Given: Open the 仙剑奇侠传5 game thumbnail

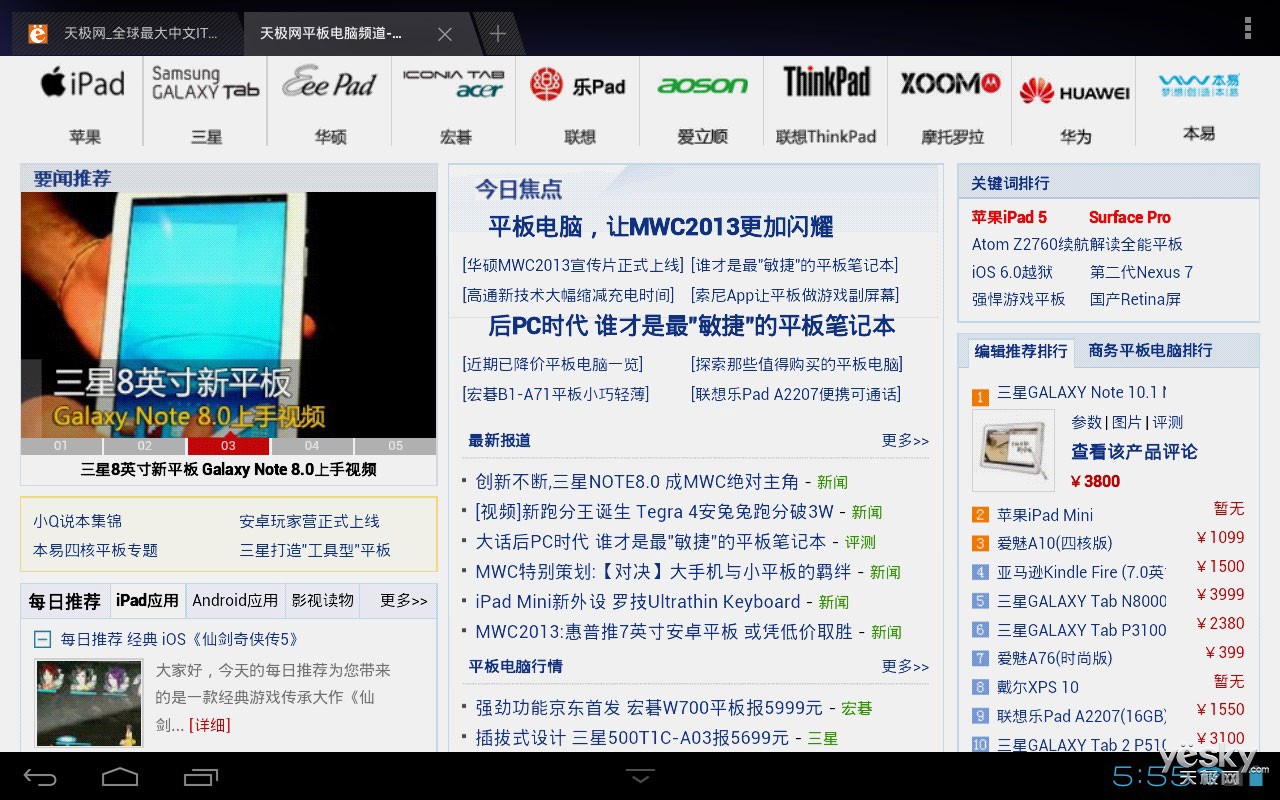Looking at the screenshot, I should point(89,703).
